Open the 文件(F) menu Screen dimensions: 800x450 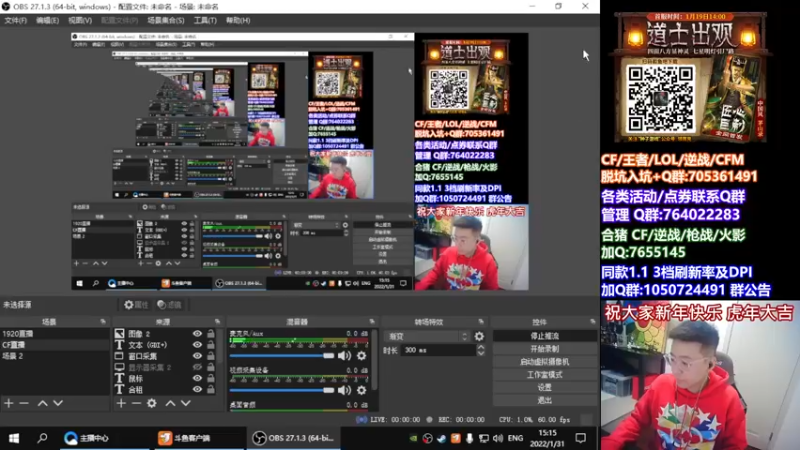tap(15, 20)
